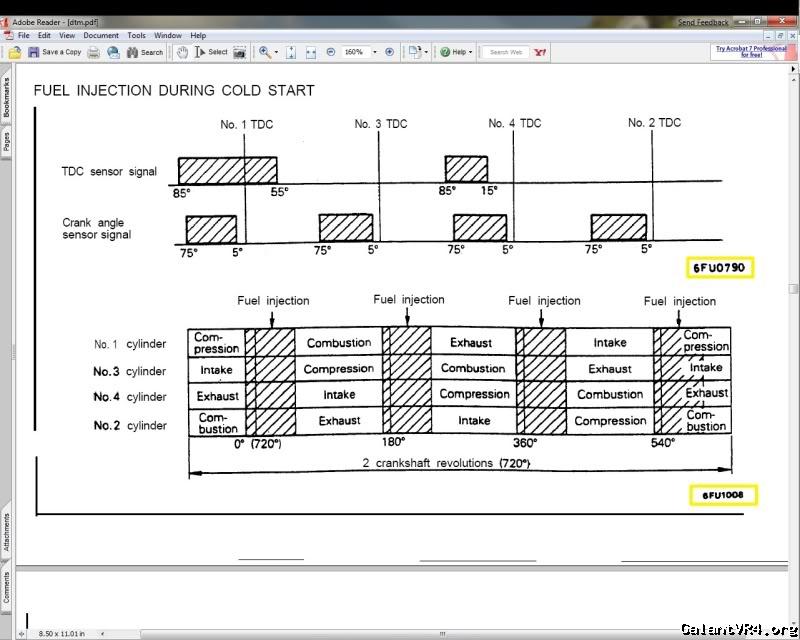Open the Document menu

(x=101, y=35)
